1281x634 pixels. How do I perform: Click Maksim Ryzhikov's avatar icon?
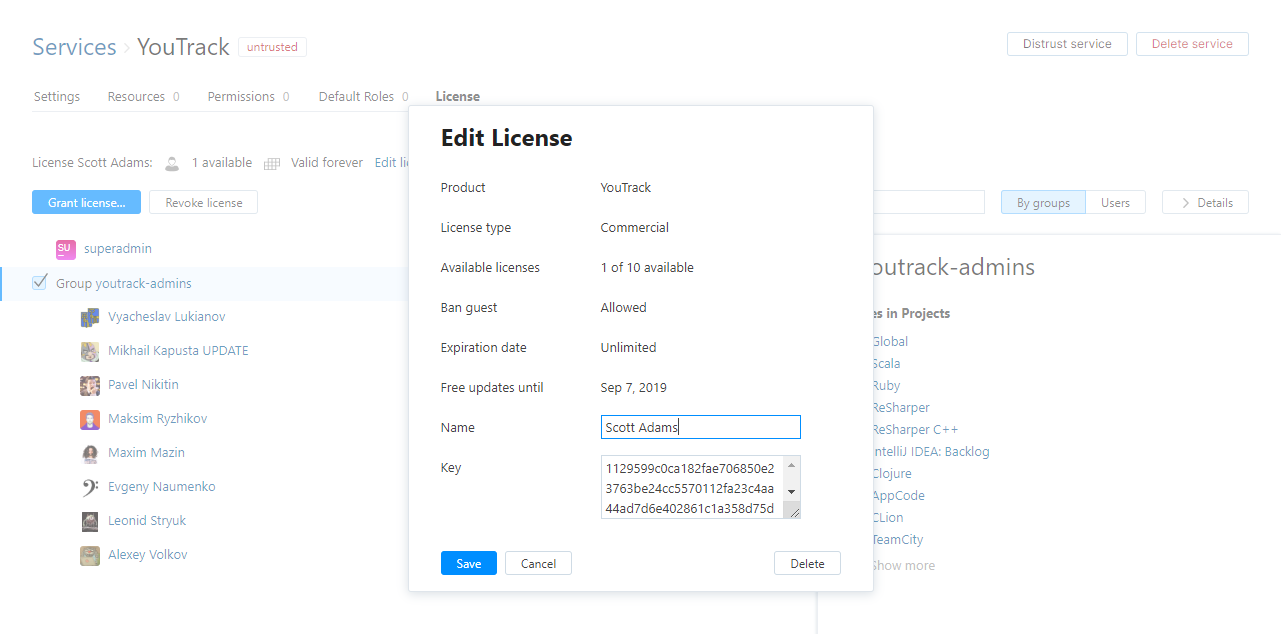tap(90, 419)
